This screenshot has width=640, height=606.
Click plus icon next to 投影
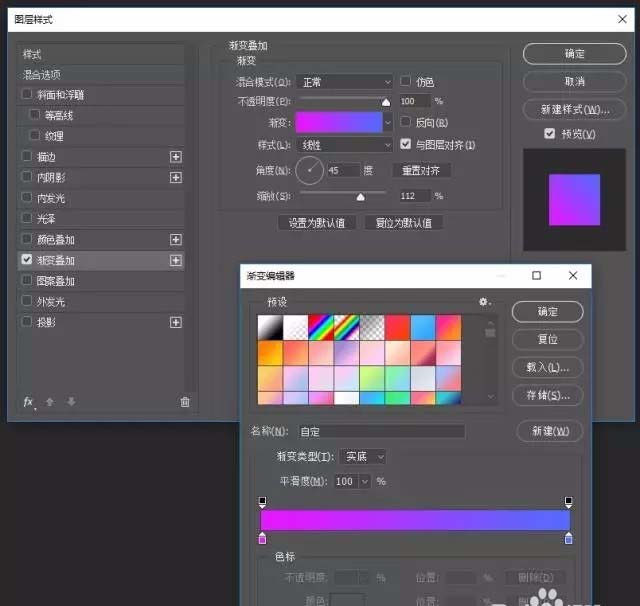[176, 322]
